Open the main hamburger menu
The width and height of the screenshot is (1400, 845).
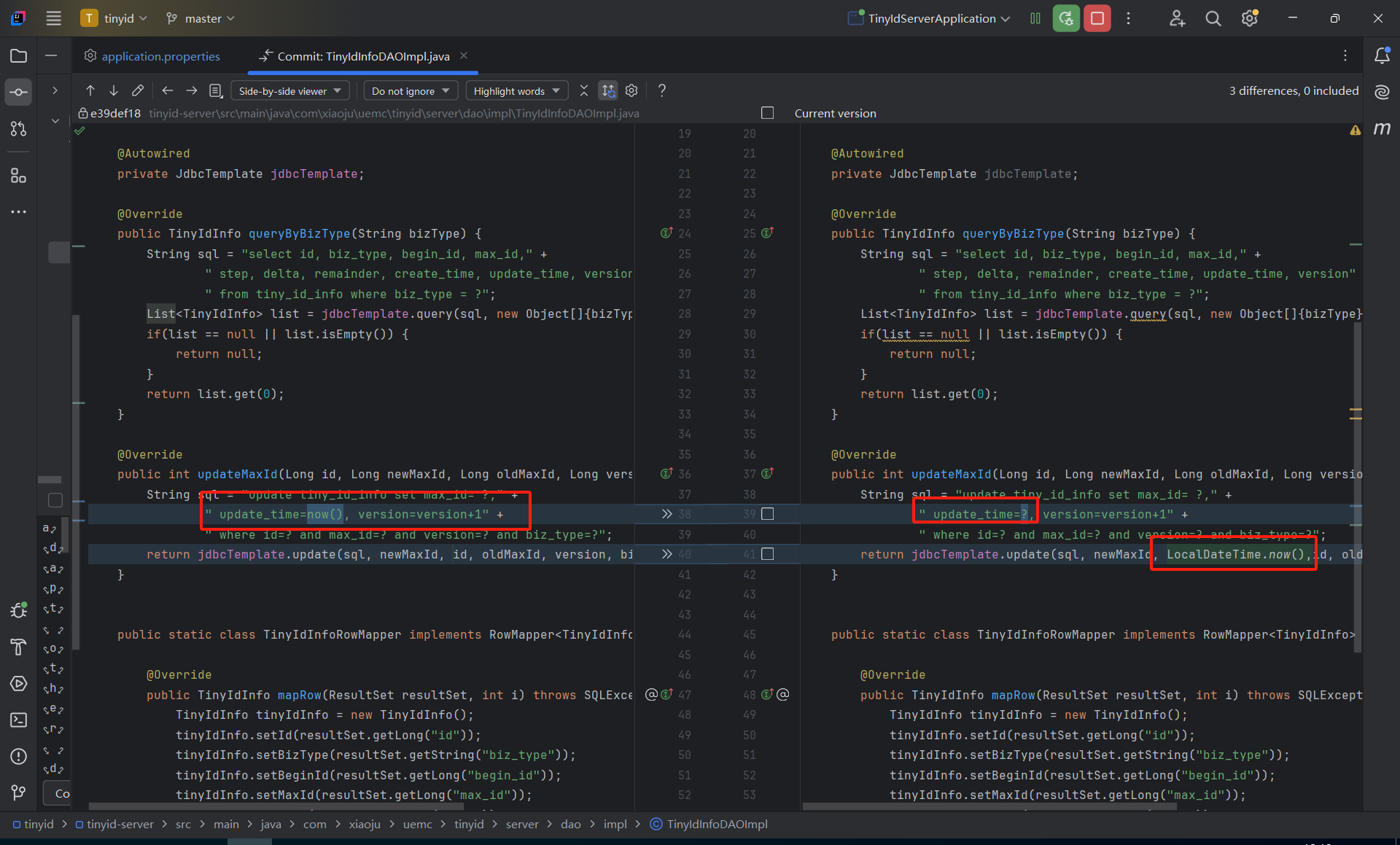(x=53, y=18)
